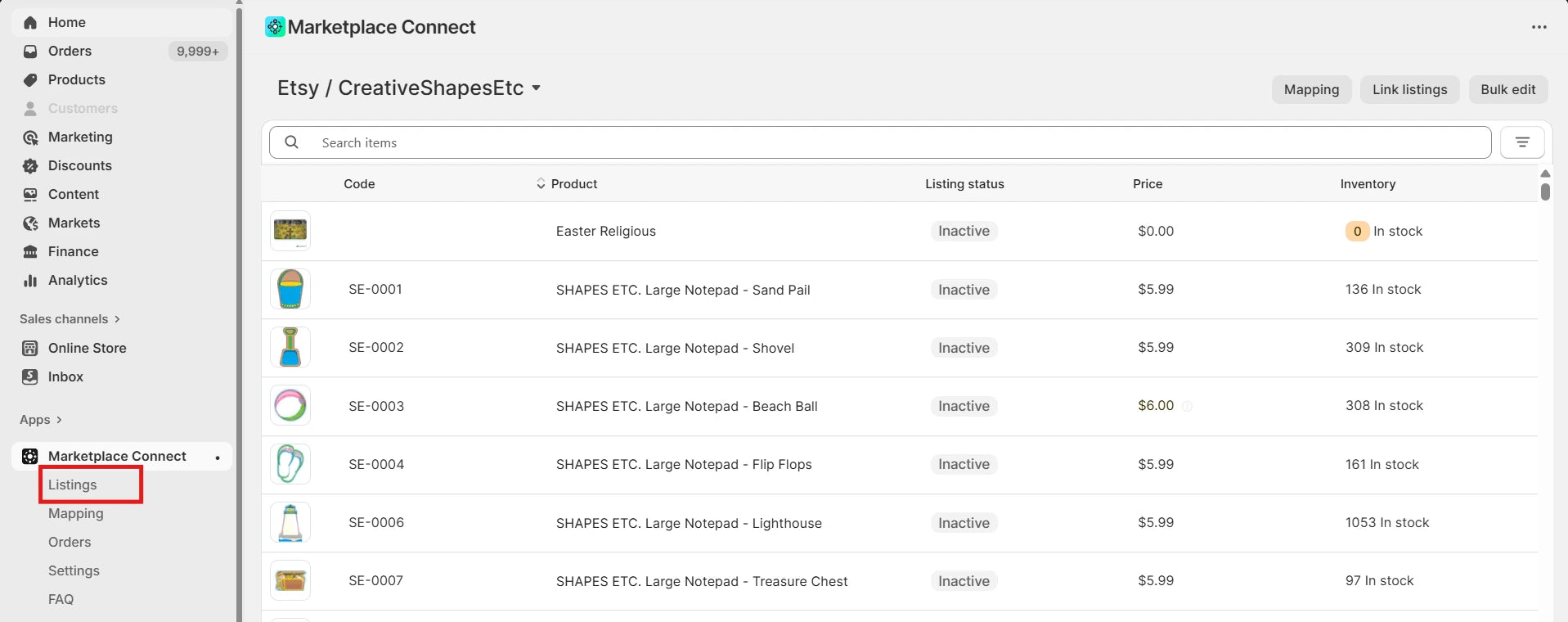The width and height of the screenshot is (1568, 622).
Task: Click the Analytics bar chart icon
Action: 30,281
